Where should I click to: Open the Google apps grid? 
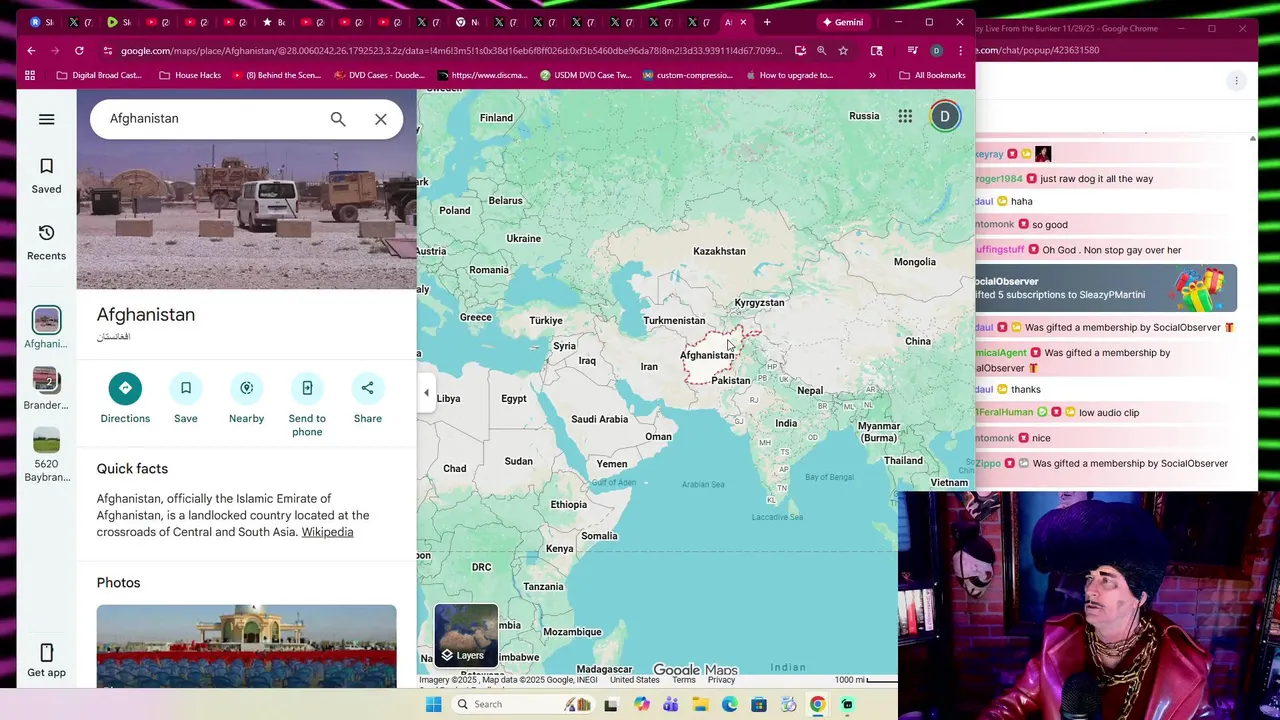pos(905,117)
